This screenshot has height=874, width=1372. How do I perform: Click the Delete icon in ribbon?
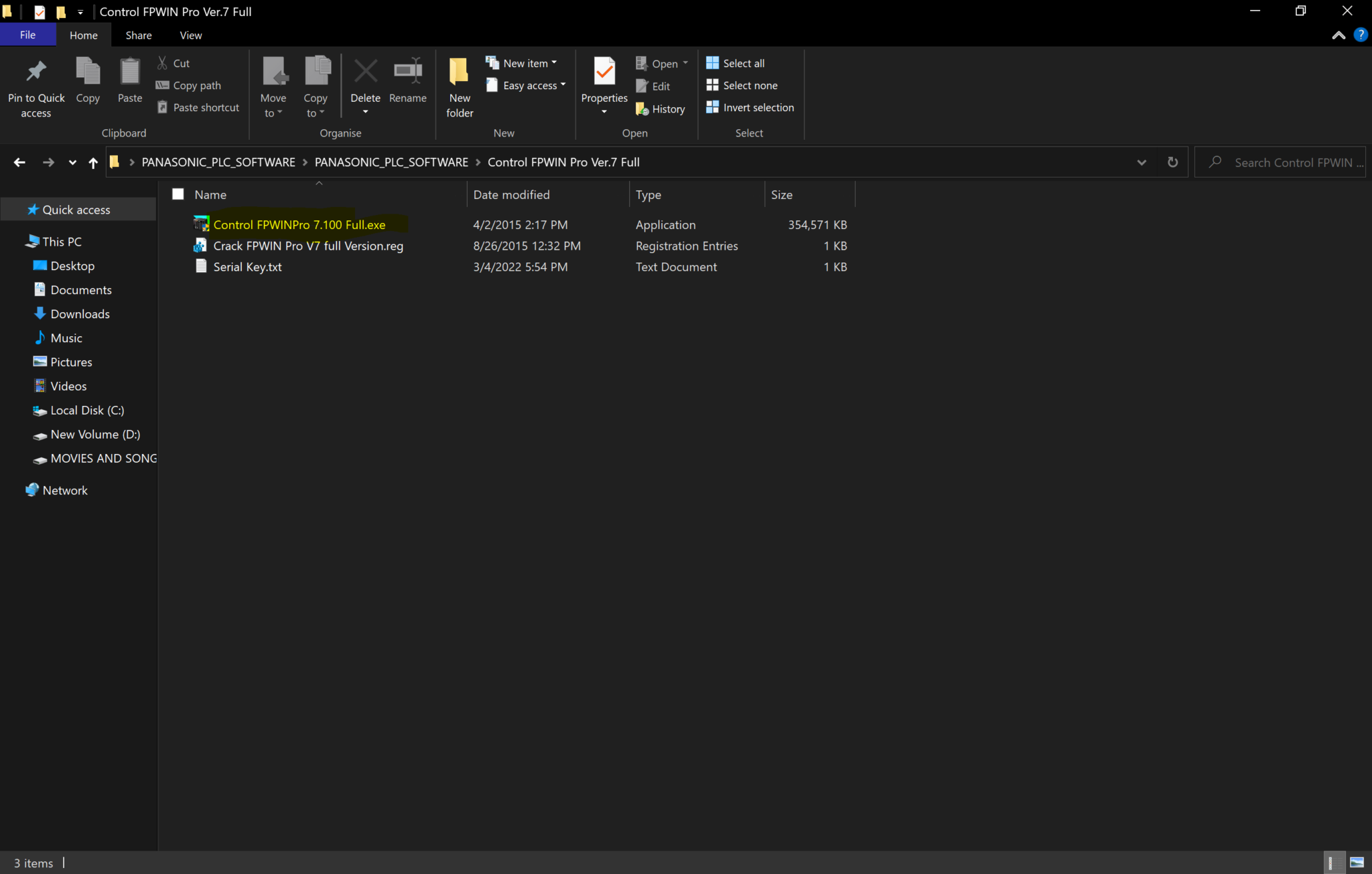point(365,72)
